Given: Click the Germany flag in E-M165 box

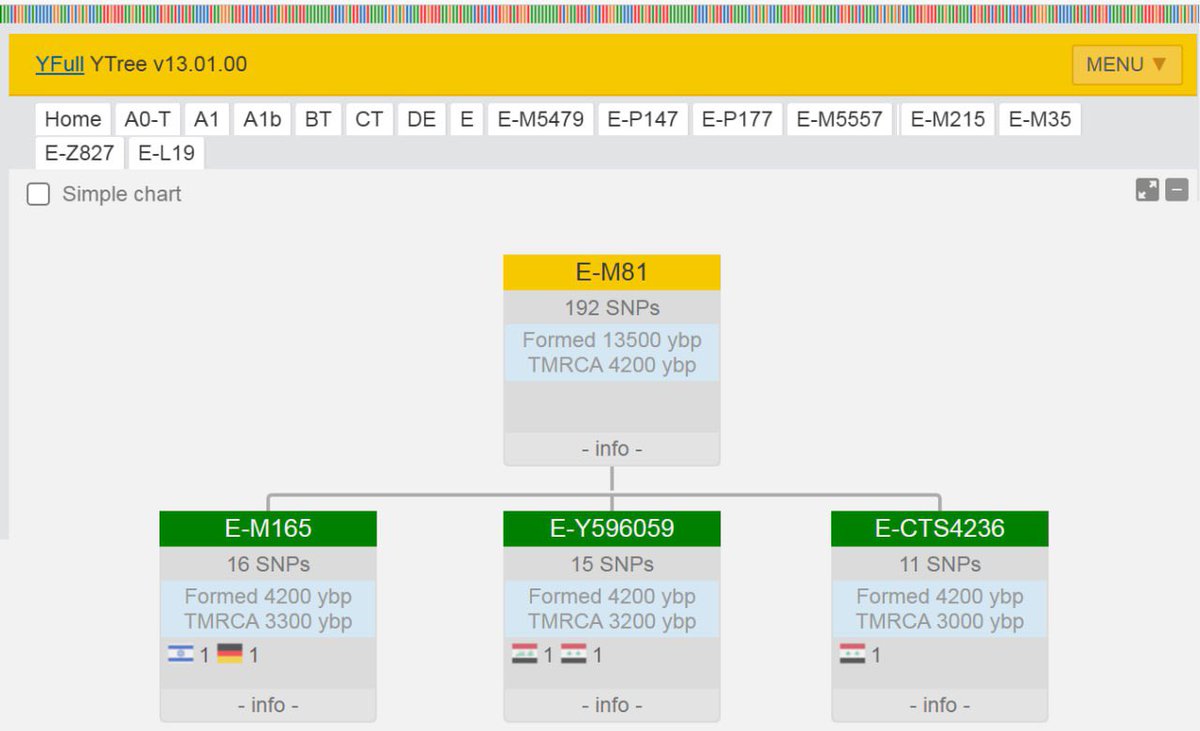Looking at the screenshot, I should tap(230, 654).
